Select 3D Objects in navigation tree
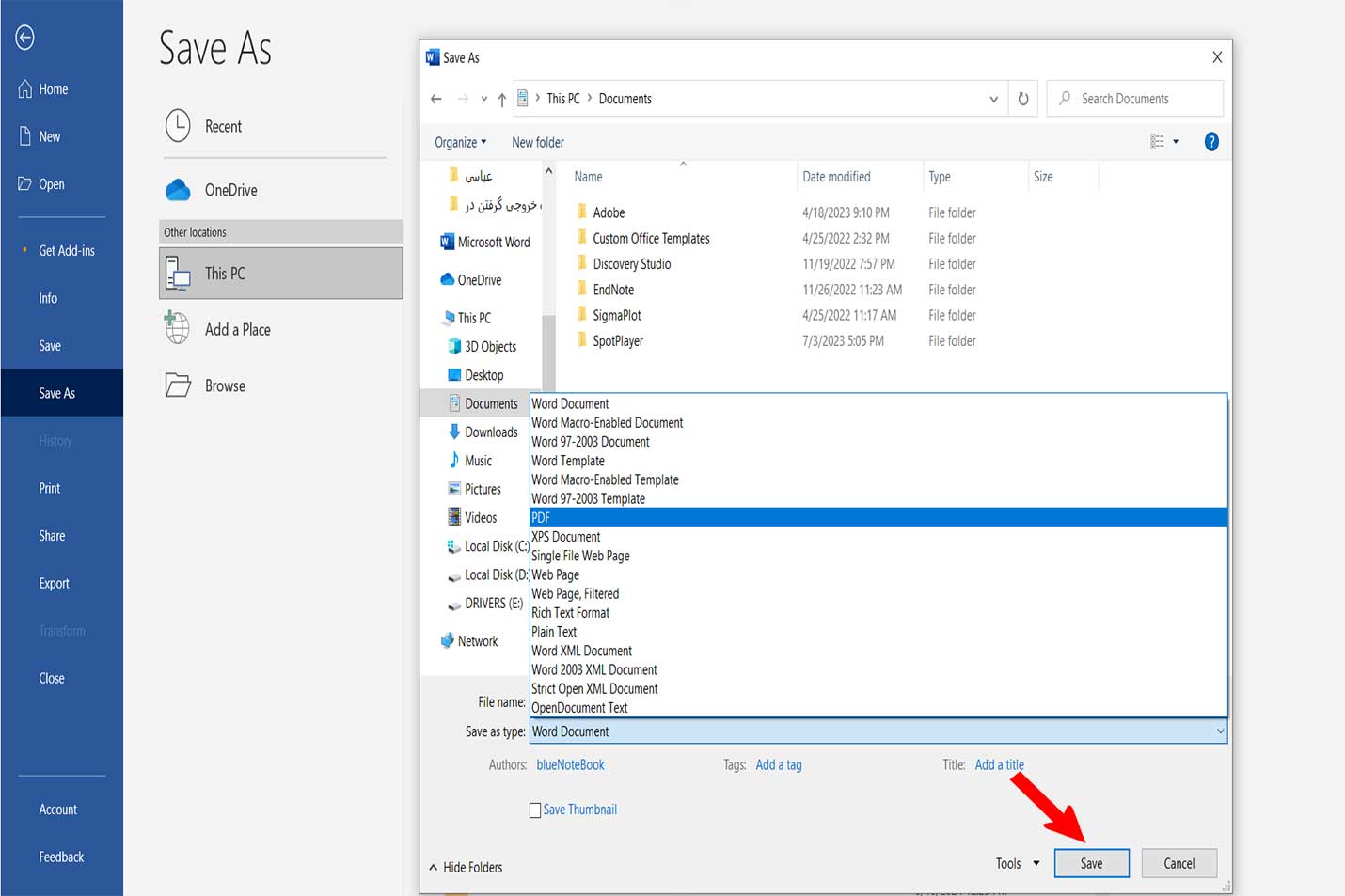Image resolution: width=1345 pixels, height=896 pixels. pyautogui.click(x=483, y=346)
